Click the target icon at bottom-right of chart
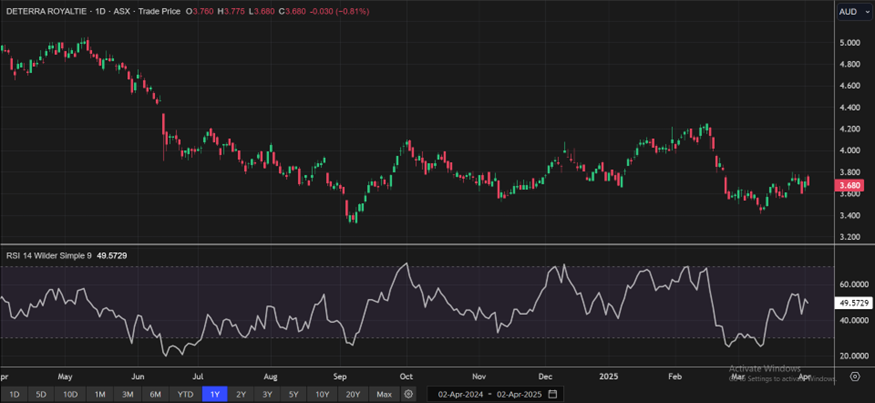 click(854, 377)
